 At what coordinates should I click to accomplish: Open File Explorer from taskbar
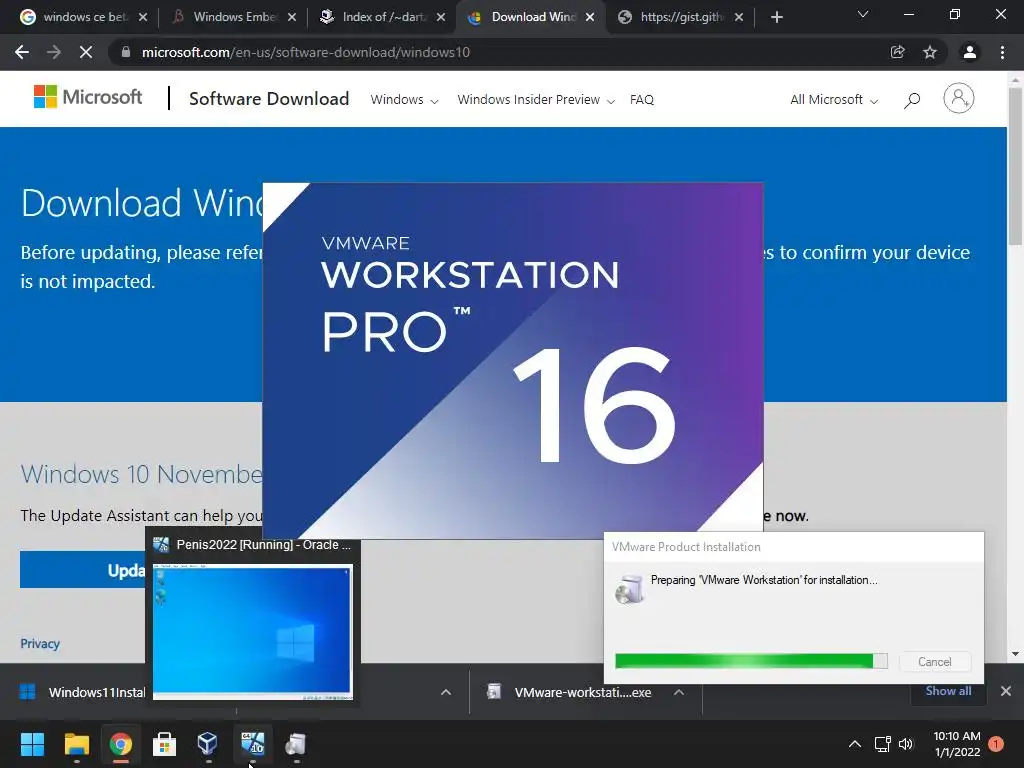click(76, 744)
